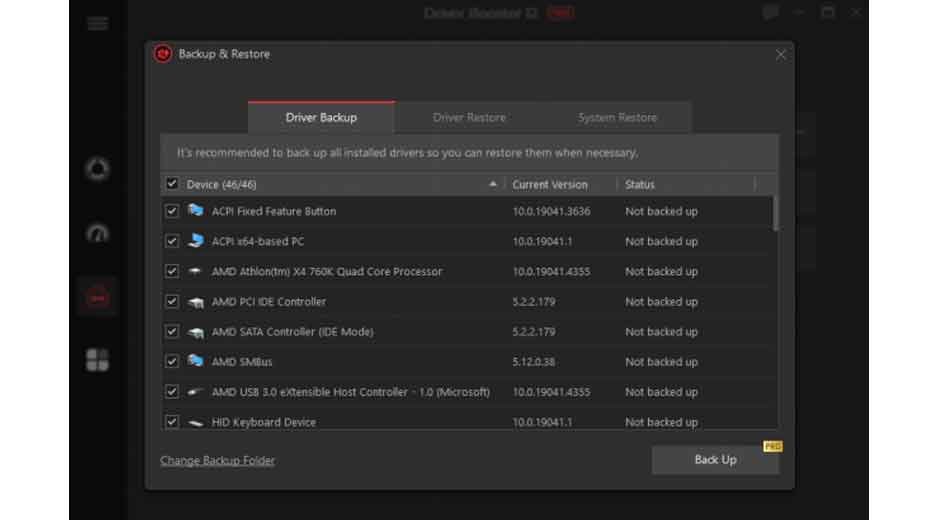The image size is (940, 520).
Task: Click the Device column sort arrow
Action: point(493,184)
